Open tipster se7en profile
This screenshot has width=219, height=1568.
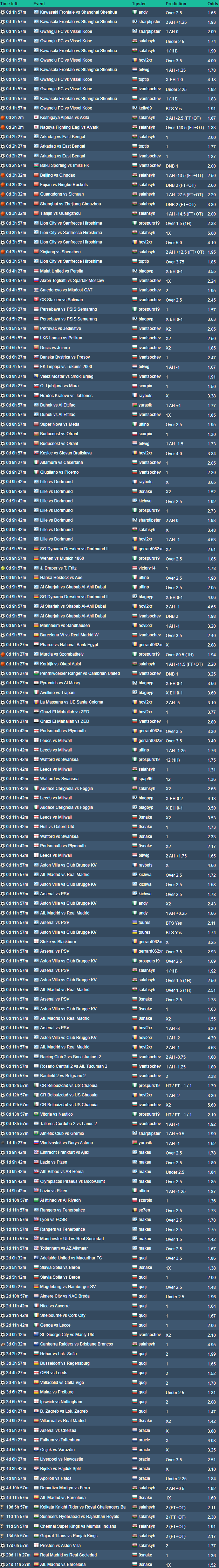pos(144,1210)
